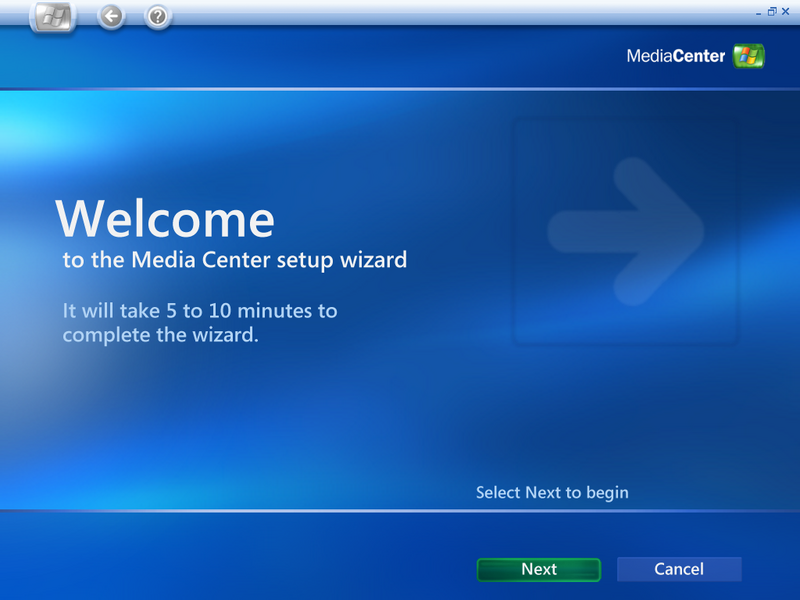
Task: Go back using the left arrow button
Action: tap(111, 17)
